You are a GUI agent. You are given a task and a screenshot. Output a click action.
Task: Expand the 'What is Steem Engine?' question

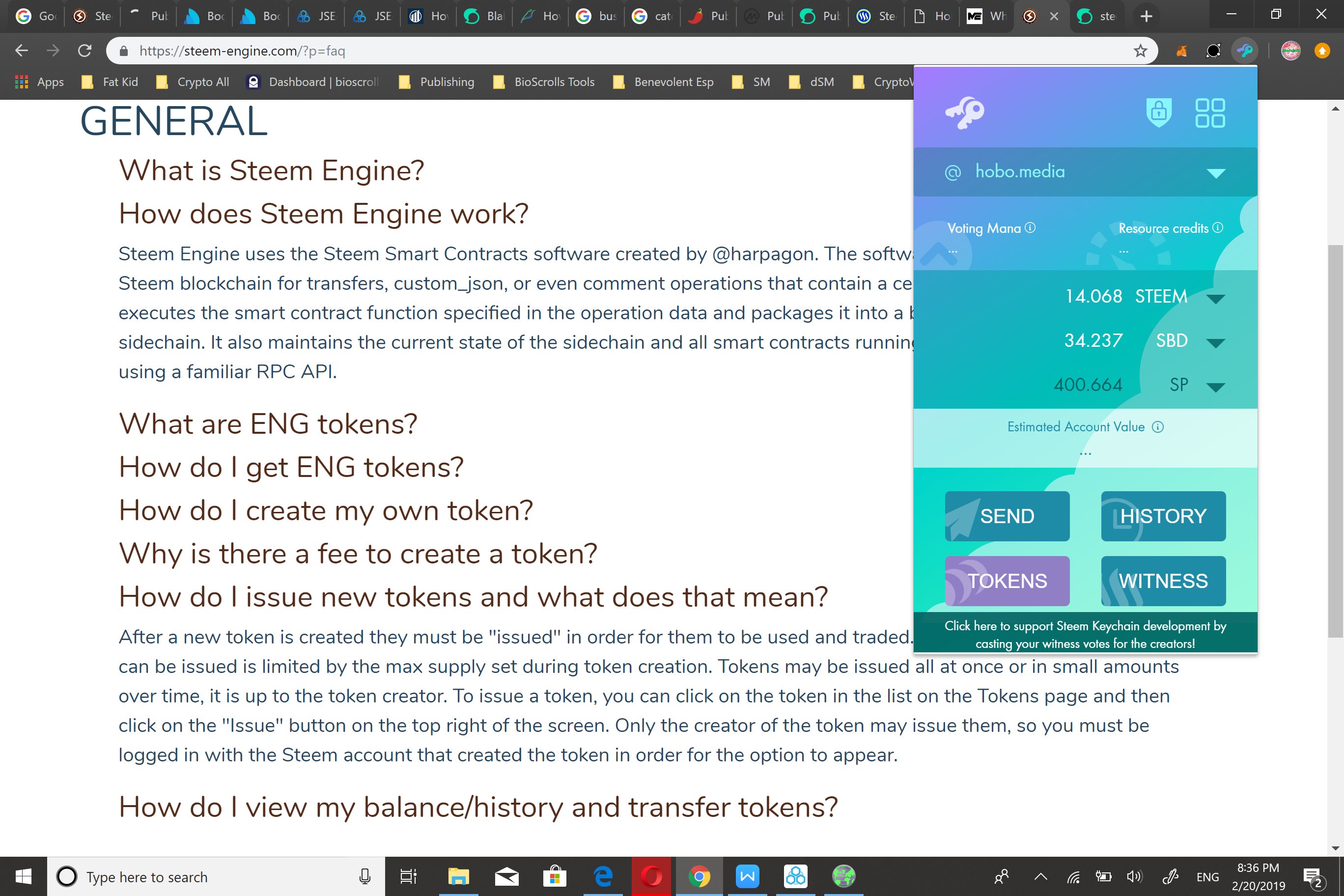click(272, 170)
